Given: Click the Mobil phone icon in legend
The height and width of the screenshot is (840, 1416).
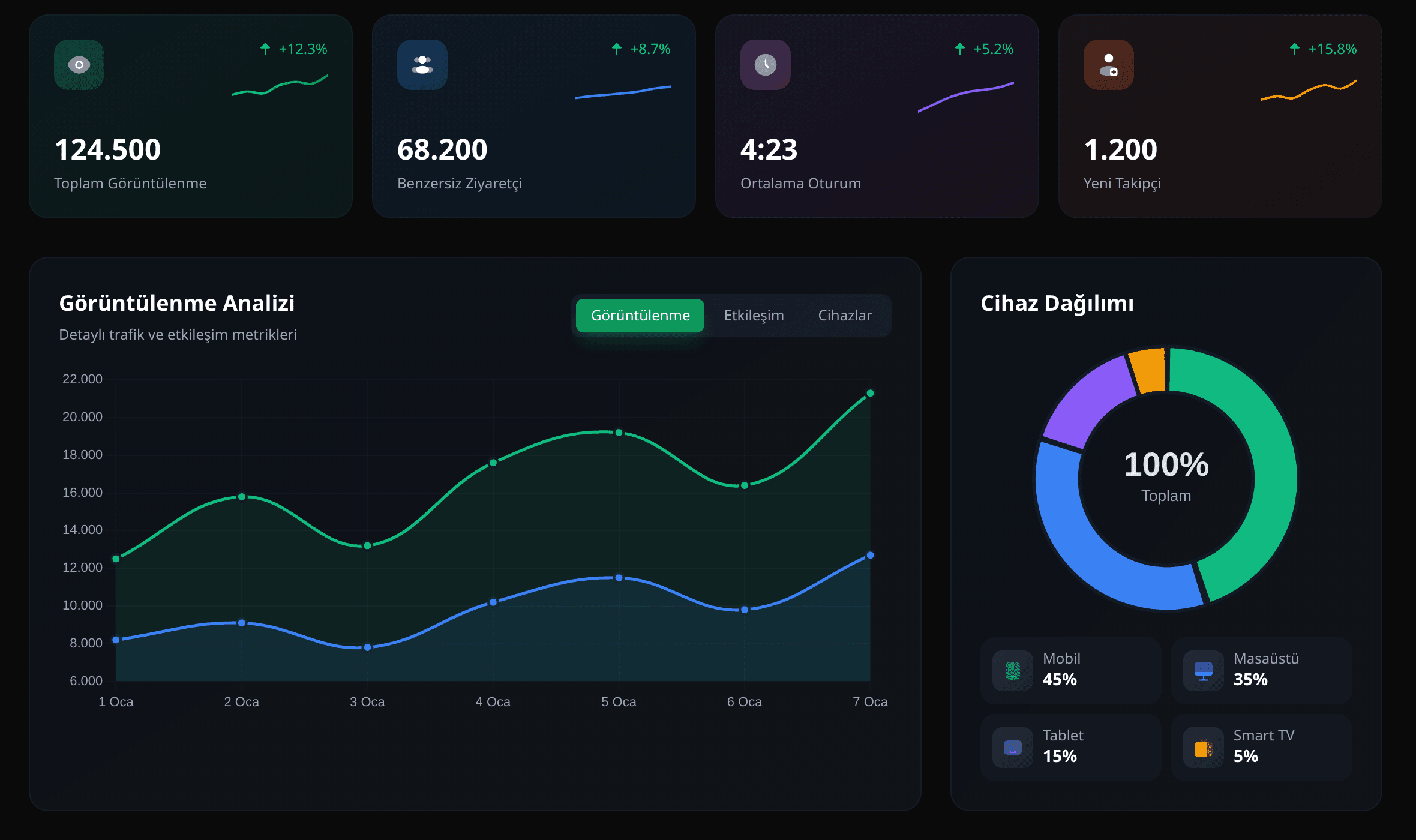Looking at the screenshot, I should click(1013, 671).
